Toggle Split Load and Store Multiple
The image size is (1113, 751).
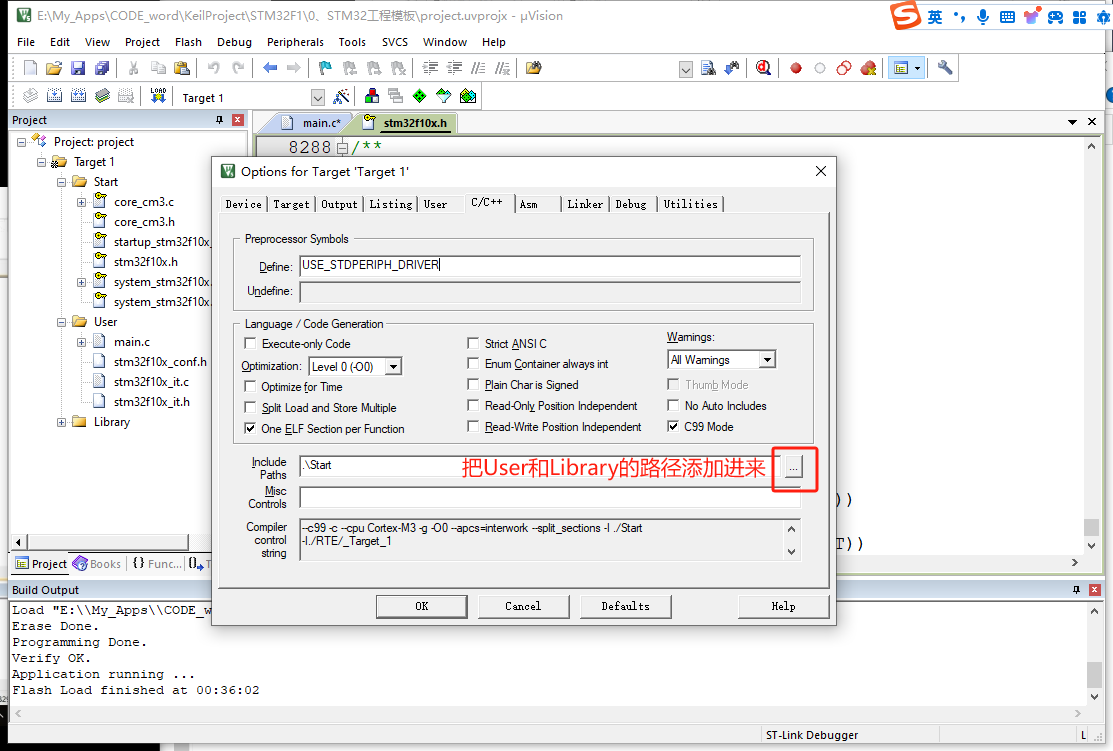(250, 407)
